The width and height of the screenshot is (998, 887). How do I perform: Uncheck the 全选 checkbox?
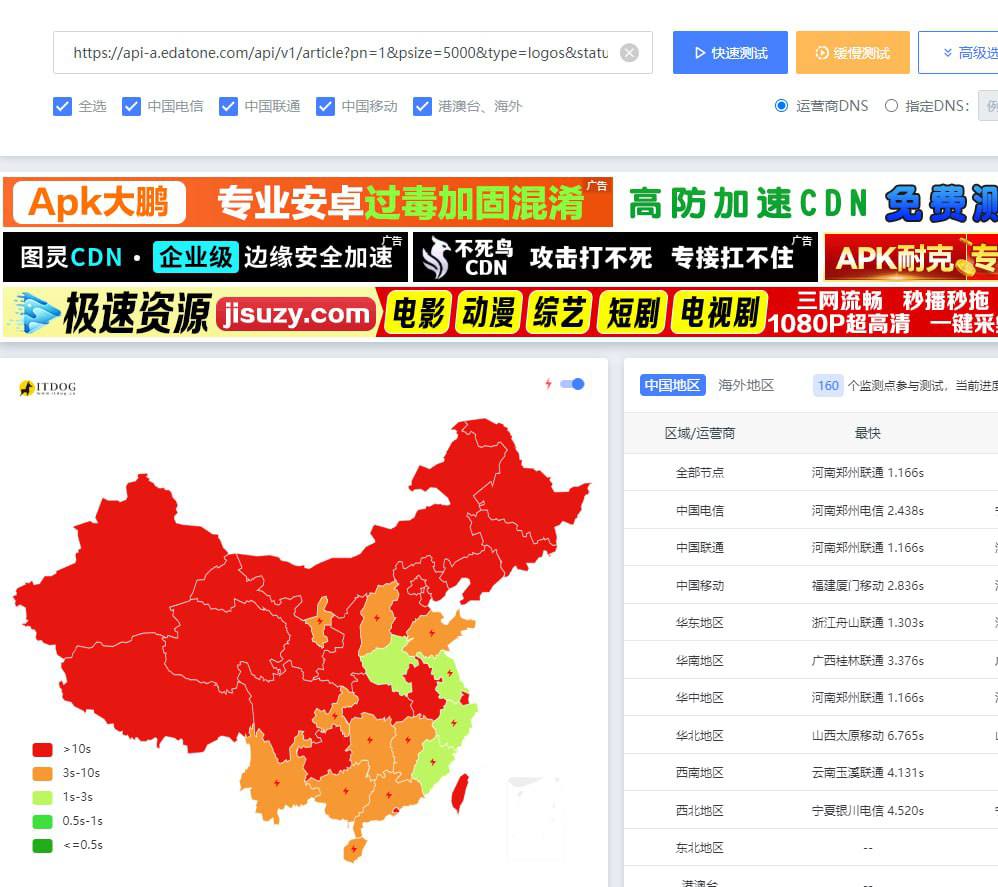(x=63, y=106)
